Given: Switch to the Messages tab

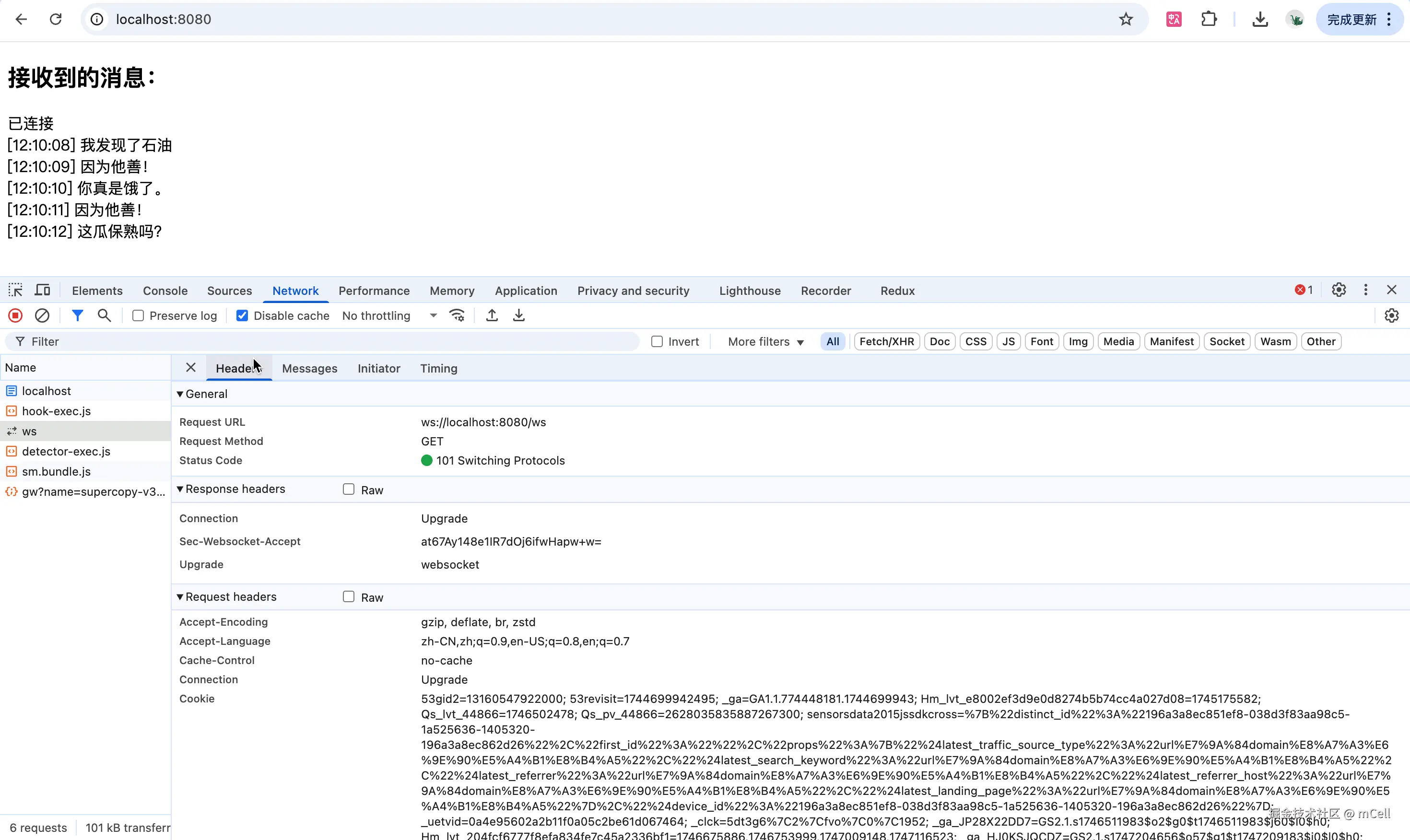Looking at the screenshot, I should (309, 369).
